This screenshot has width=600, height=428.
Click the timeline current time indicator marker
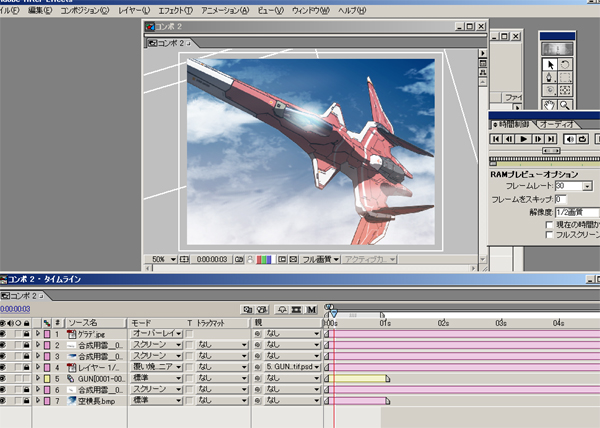[x=333, y=314]
